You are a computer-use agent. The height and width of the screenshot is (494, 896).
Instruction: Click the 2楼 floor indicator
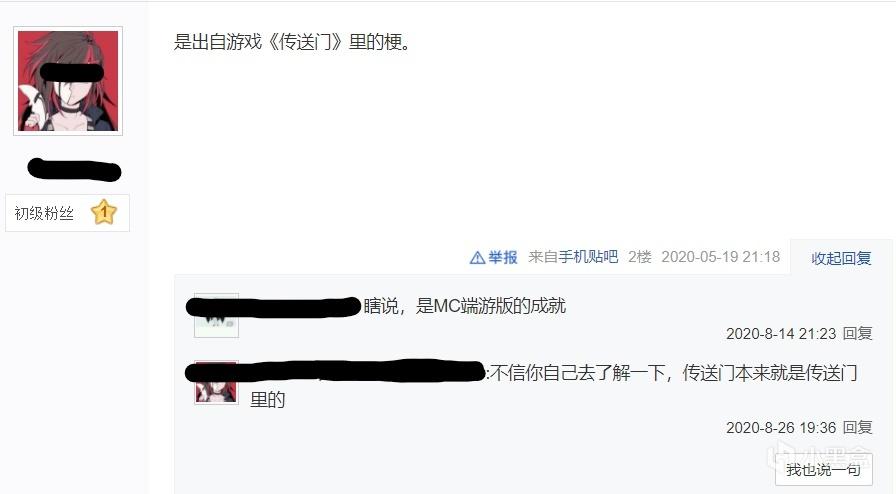tap(639, 257)
